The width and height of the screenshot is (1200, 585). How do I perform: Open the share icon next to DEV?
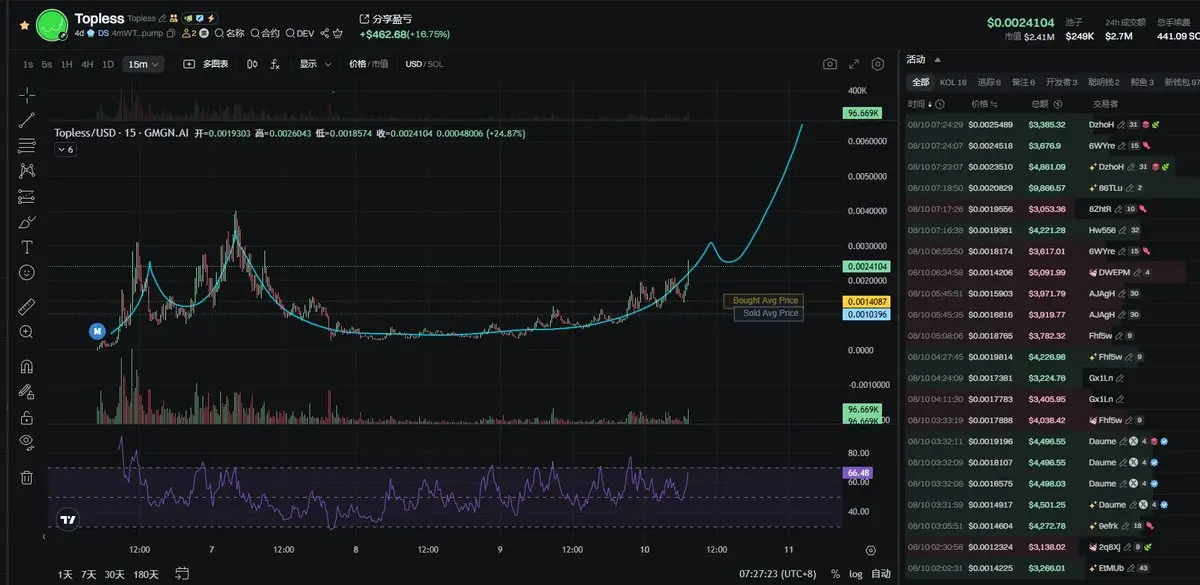tap(324, 33)
